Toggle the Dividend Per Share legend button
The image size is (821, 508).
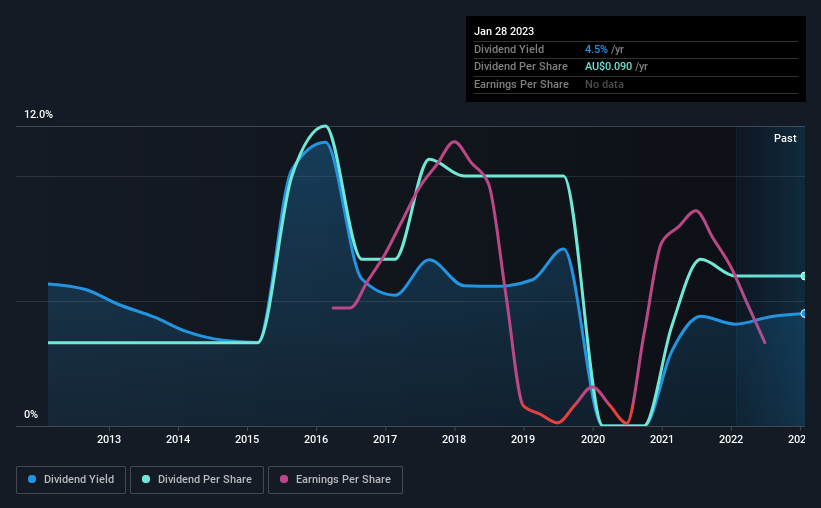pos(197,480)
